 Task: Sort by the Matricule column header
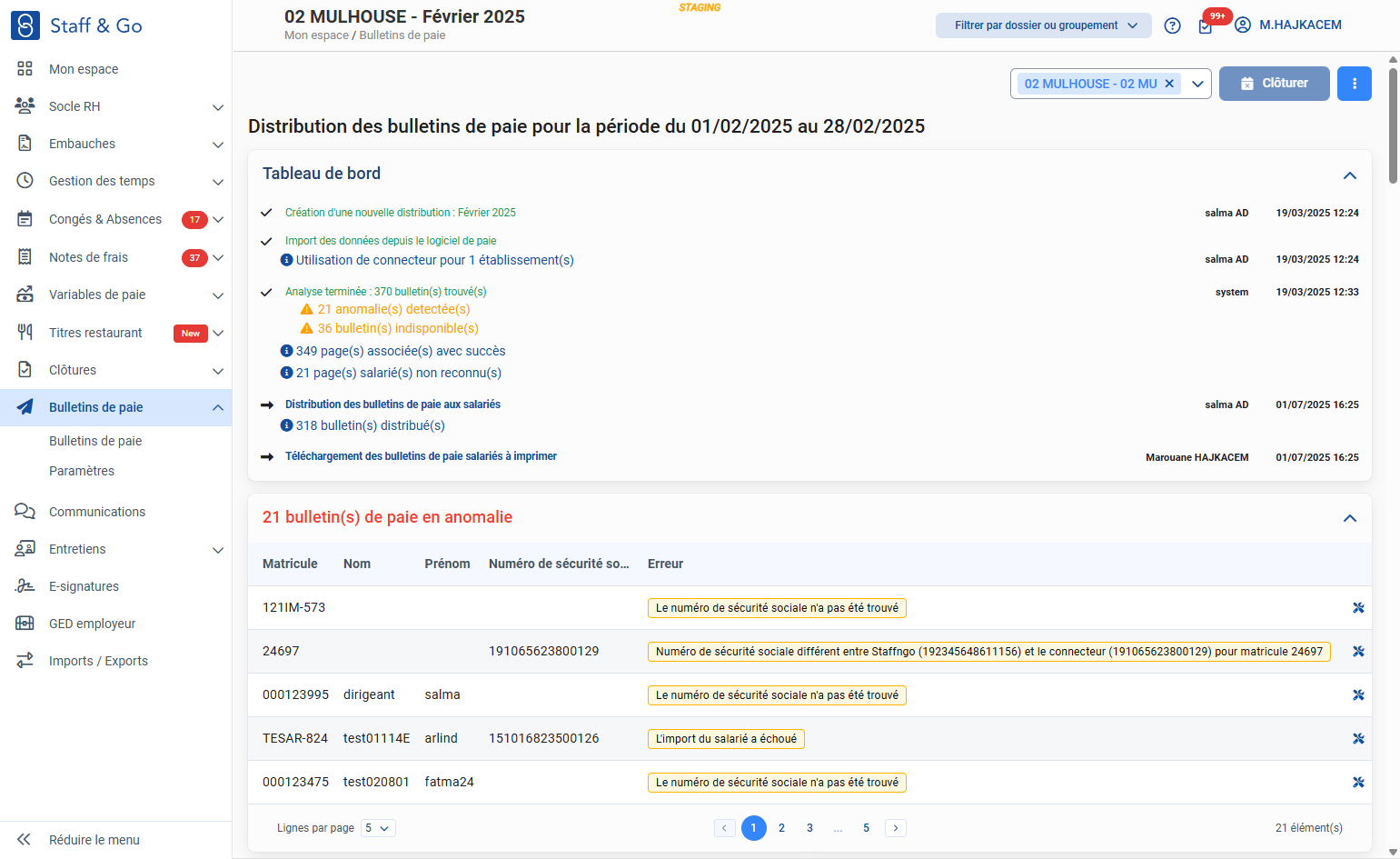click(x=290, y=564)
